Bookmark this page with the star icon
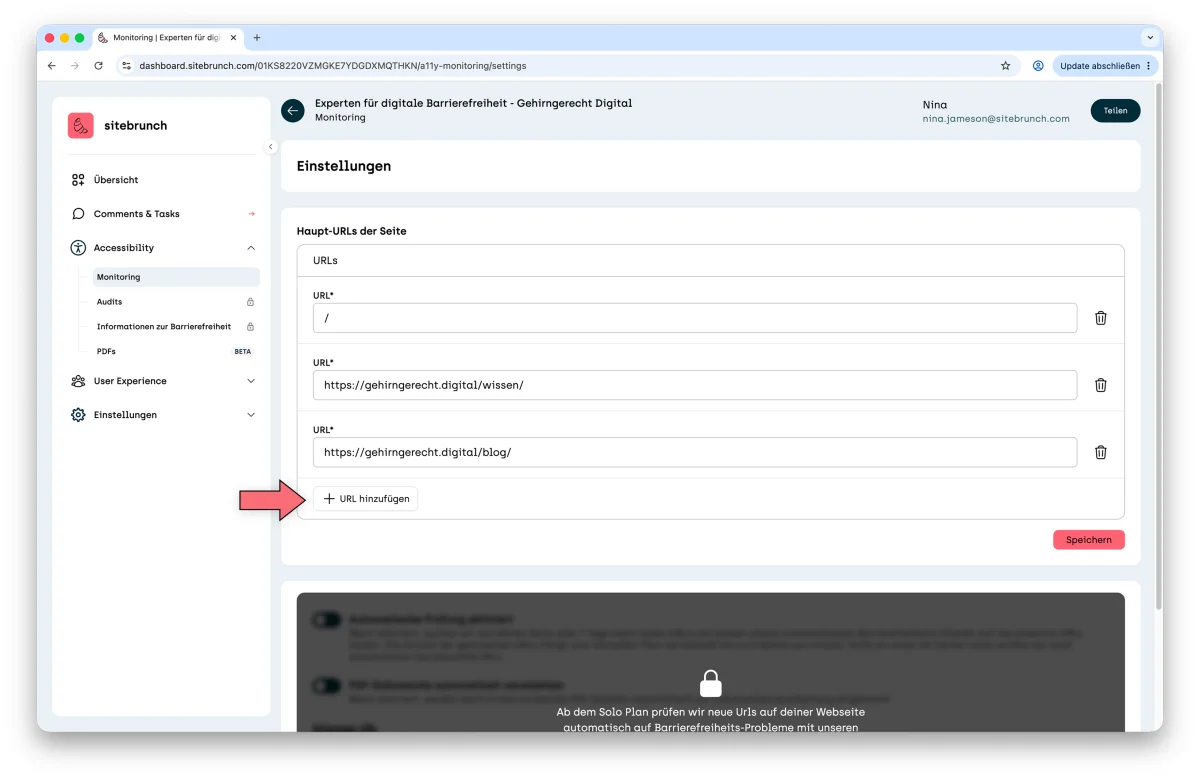 1005,66
